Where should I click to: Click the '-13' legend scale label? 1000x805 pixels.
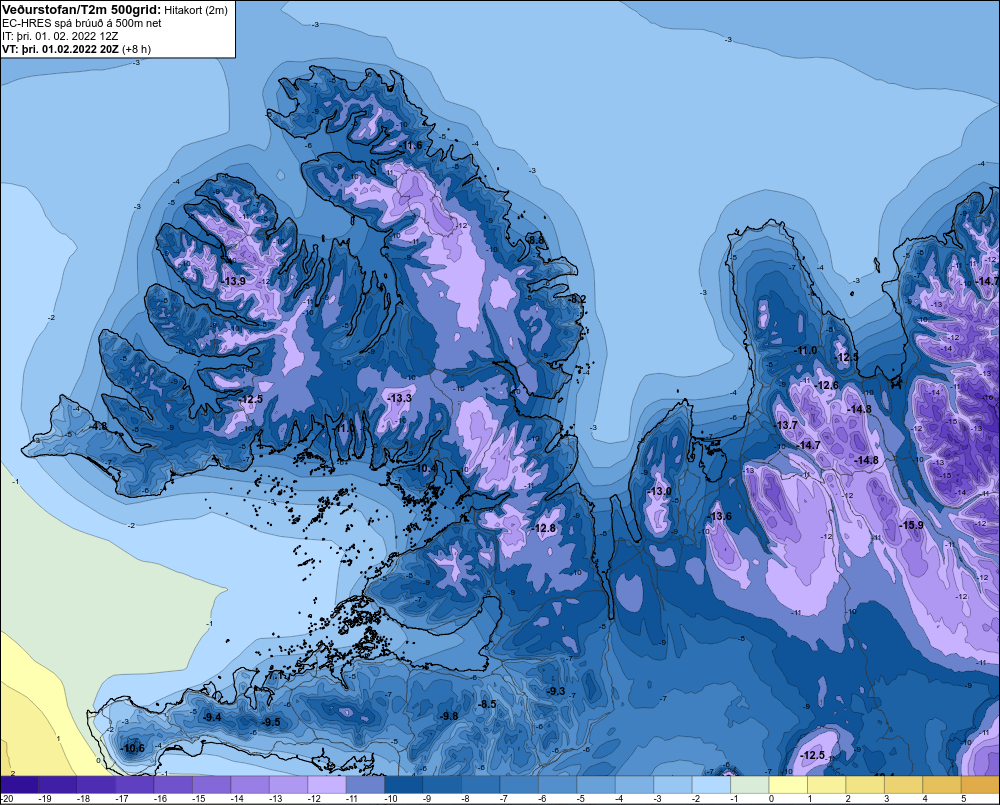coord(276,799)
